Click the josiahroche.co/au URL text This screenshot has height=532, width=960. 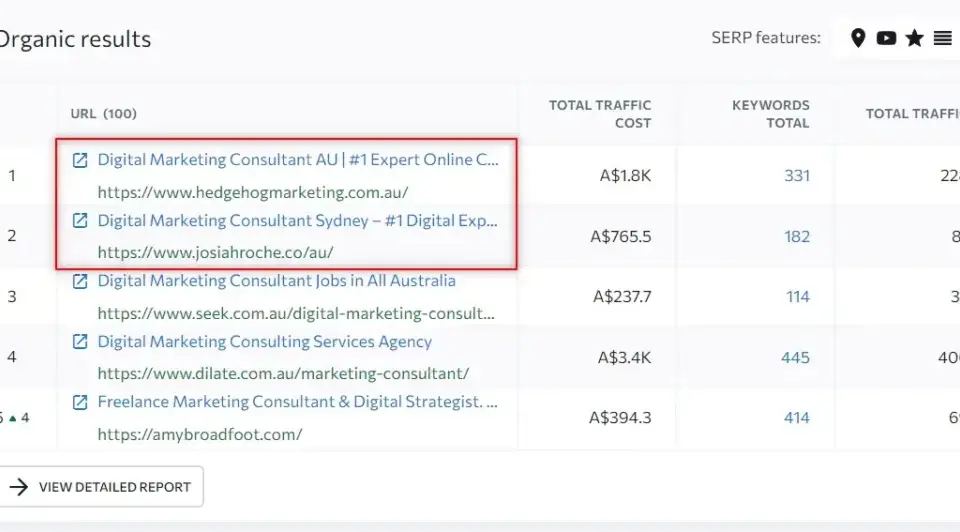pos(216,252)
